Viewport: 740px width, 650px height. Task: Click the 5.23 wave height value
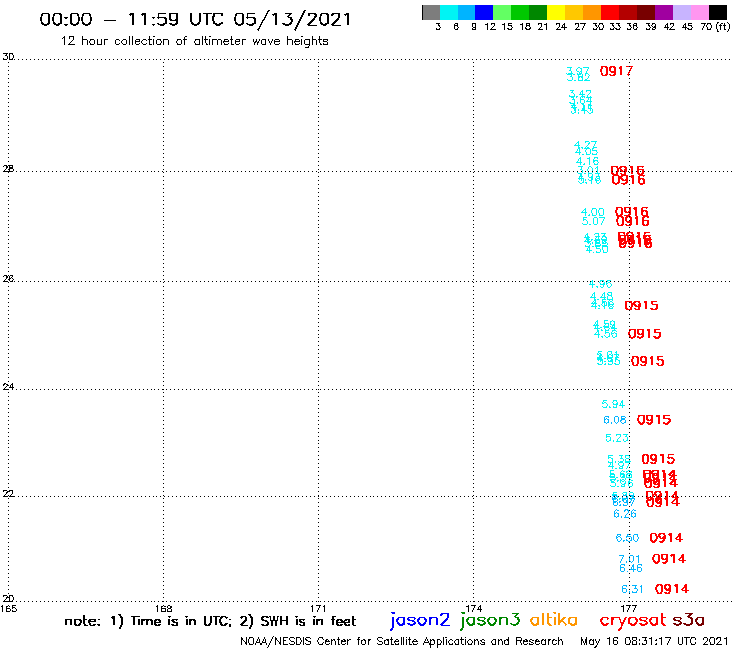point(617,438)
